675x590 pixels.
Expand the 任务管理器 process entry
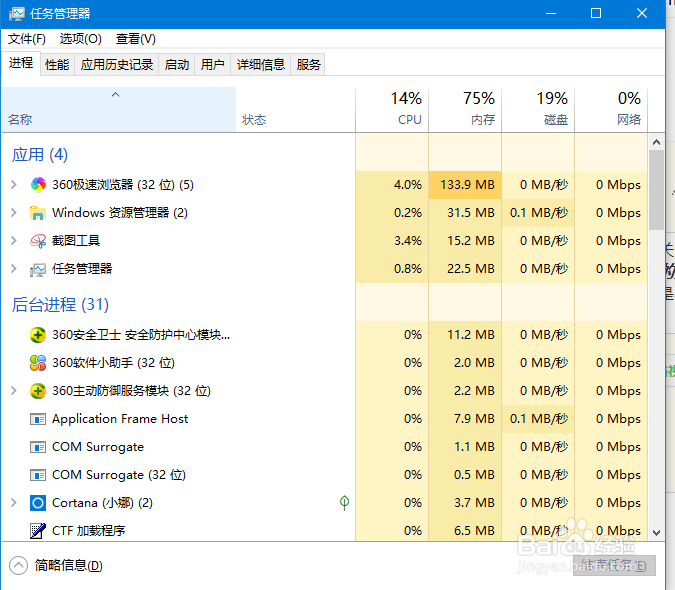tap(14, 269)
